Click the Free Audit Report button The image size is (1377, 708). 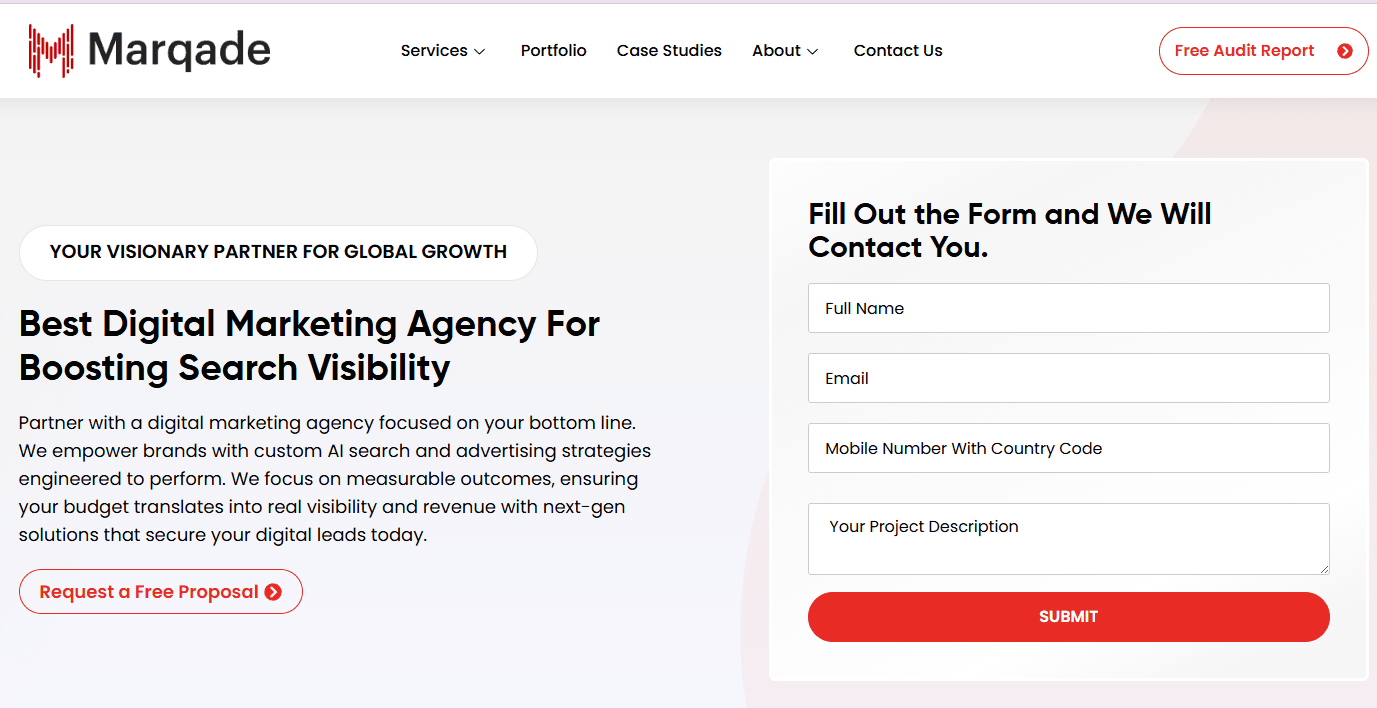click(x=1263, y=51)
